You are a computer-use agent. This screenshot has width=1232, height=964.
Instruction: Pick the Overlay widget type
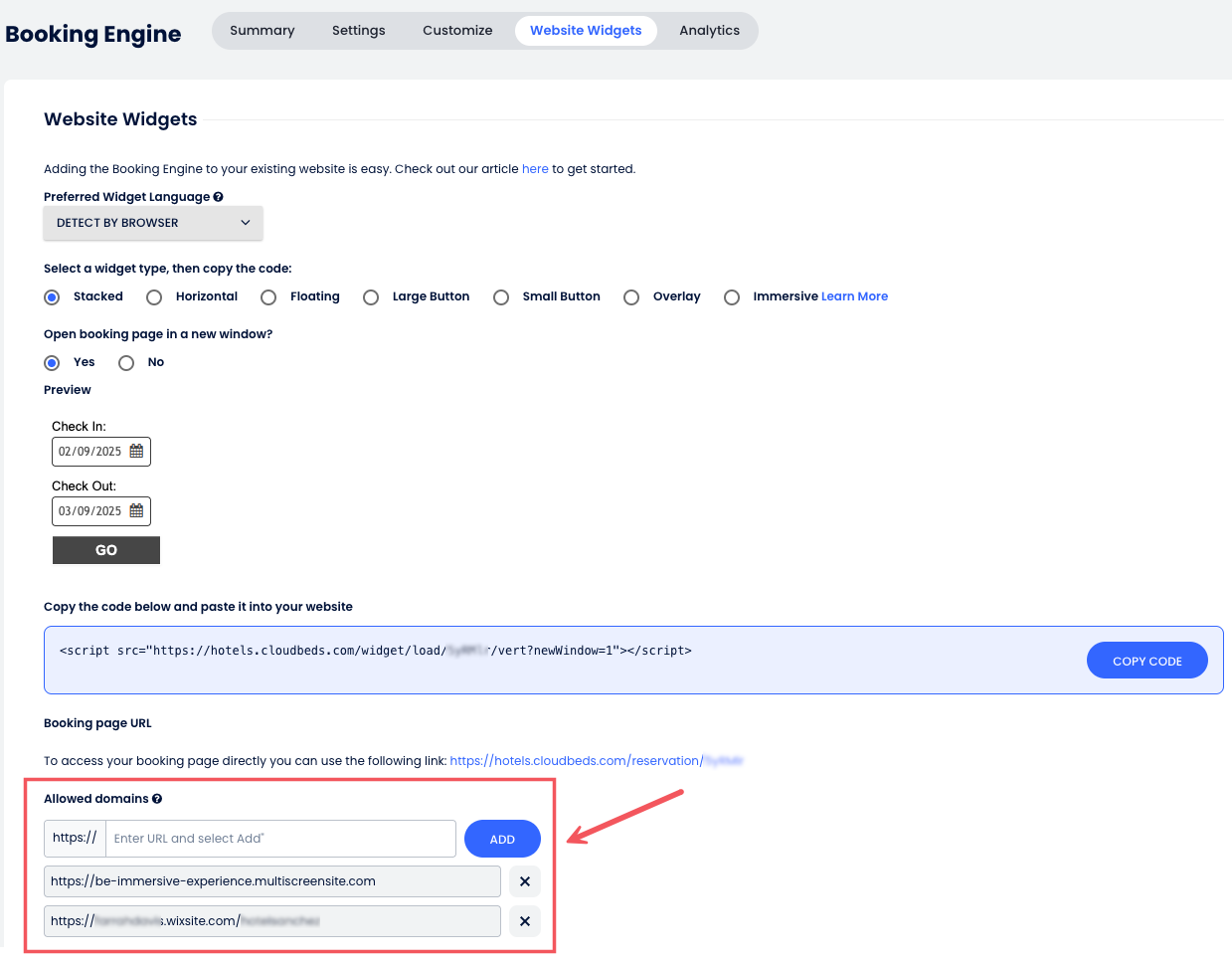coord(631,297)
